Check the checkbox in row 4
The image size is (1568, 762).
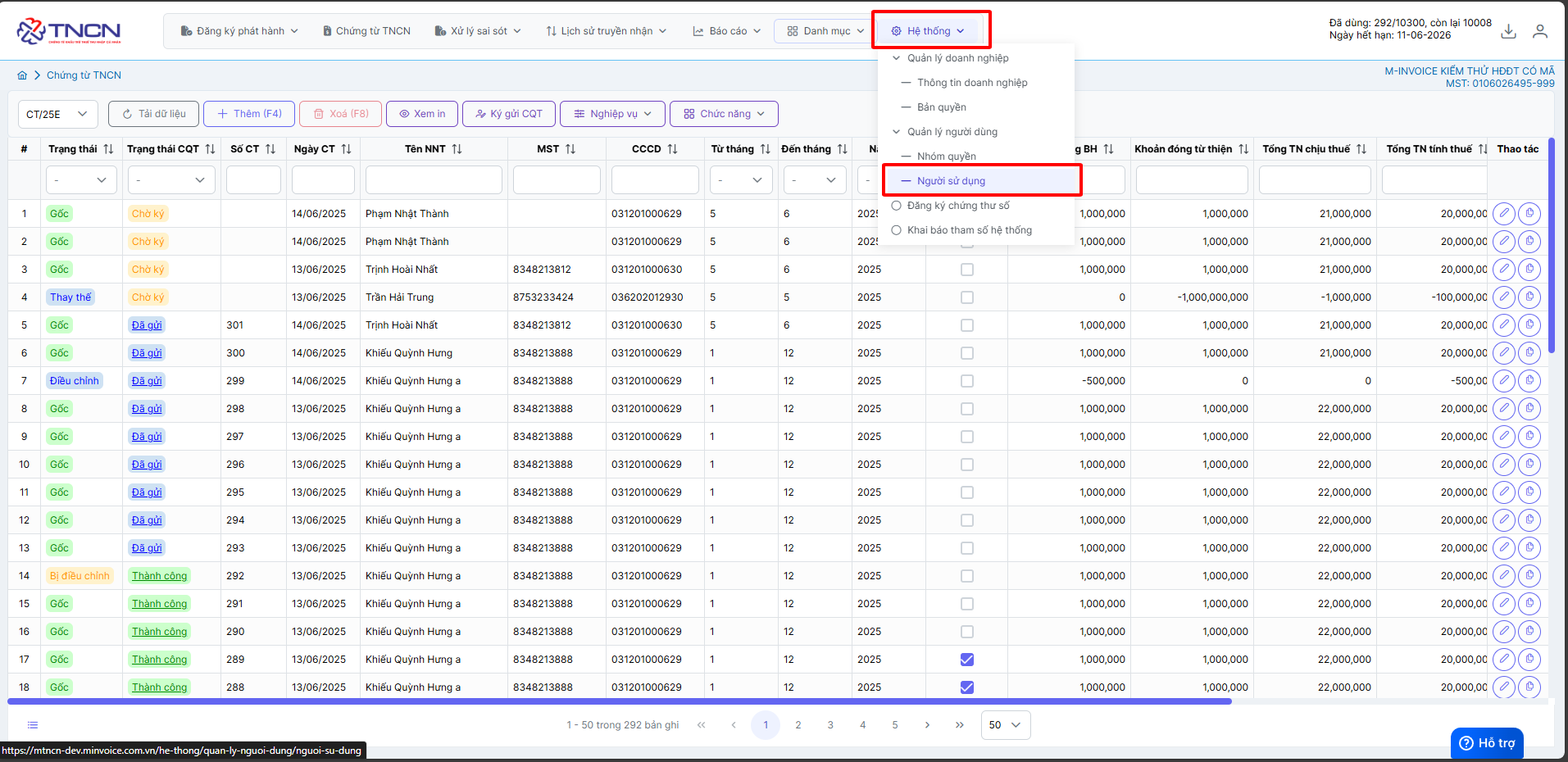967,297
